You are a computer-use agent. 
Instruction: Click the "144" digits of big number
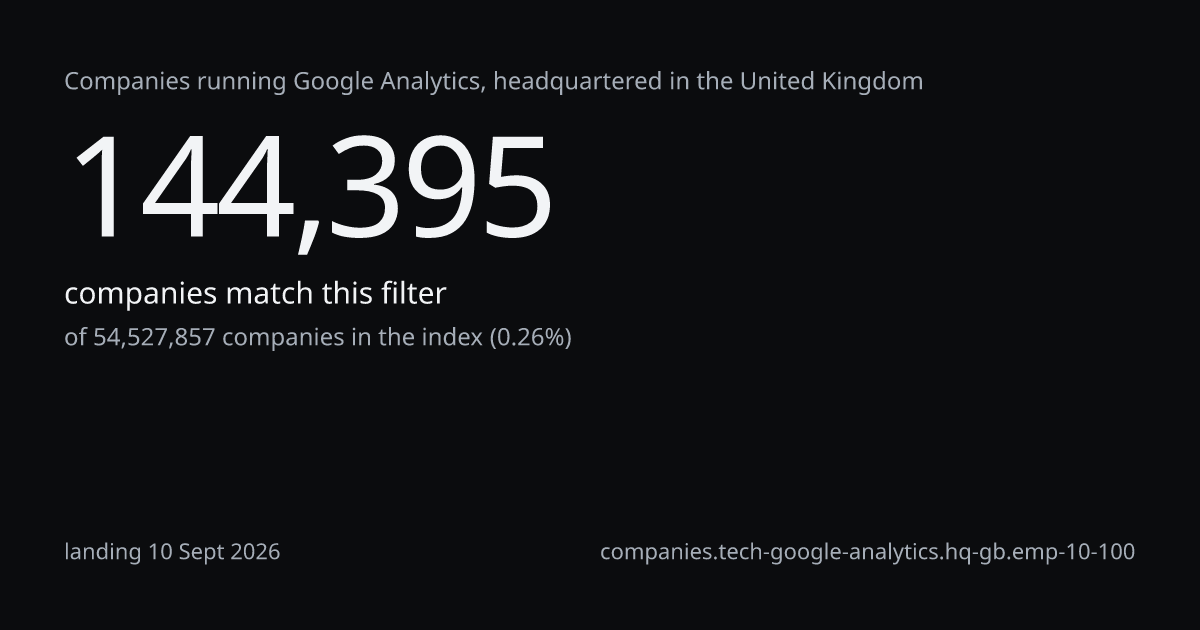(181, 188)
